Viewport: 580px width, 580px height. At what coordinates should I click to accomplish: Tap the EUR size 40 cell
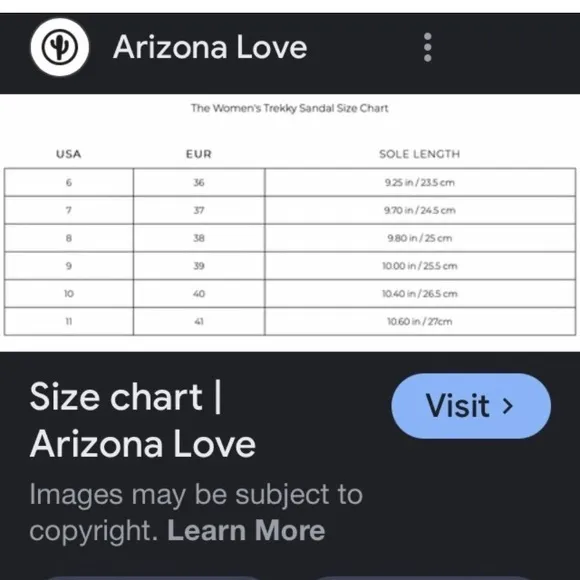[199, 293]
